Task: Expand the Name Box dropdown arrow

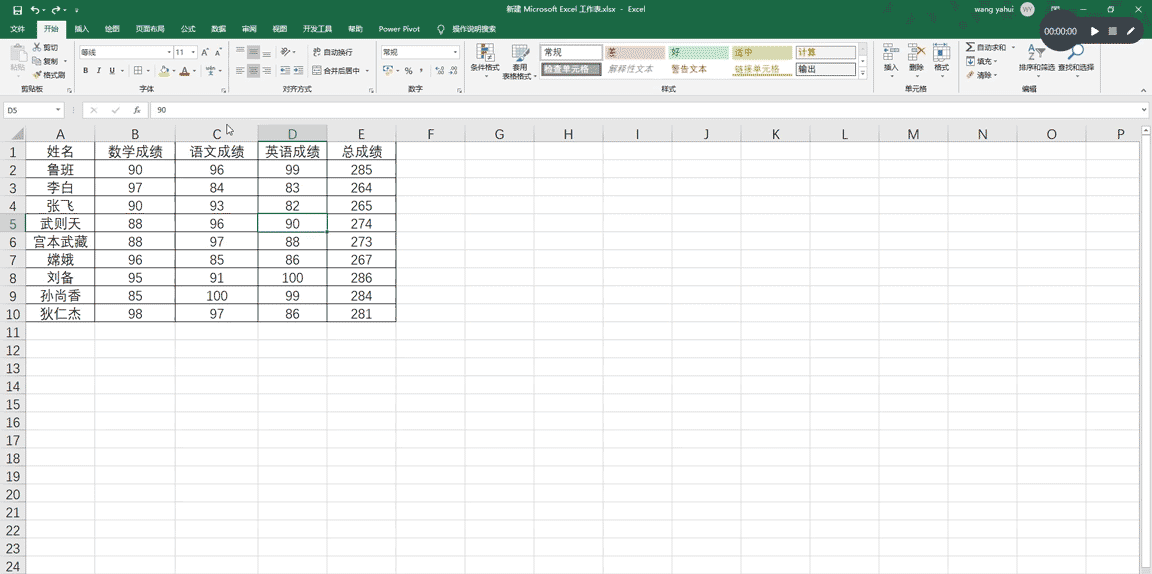Action: coord(58,110)
